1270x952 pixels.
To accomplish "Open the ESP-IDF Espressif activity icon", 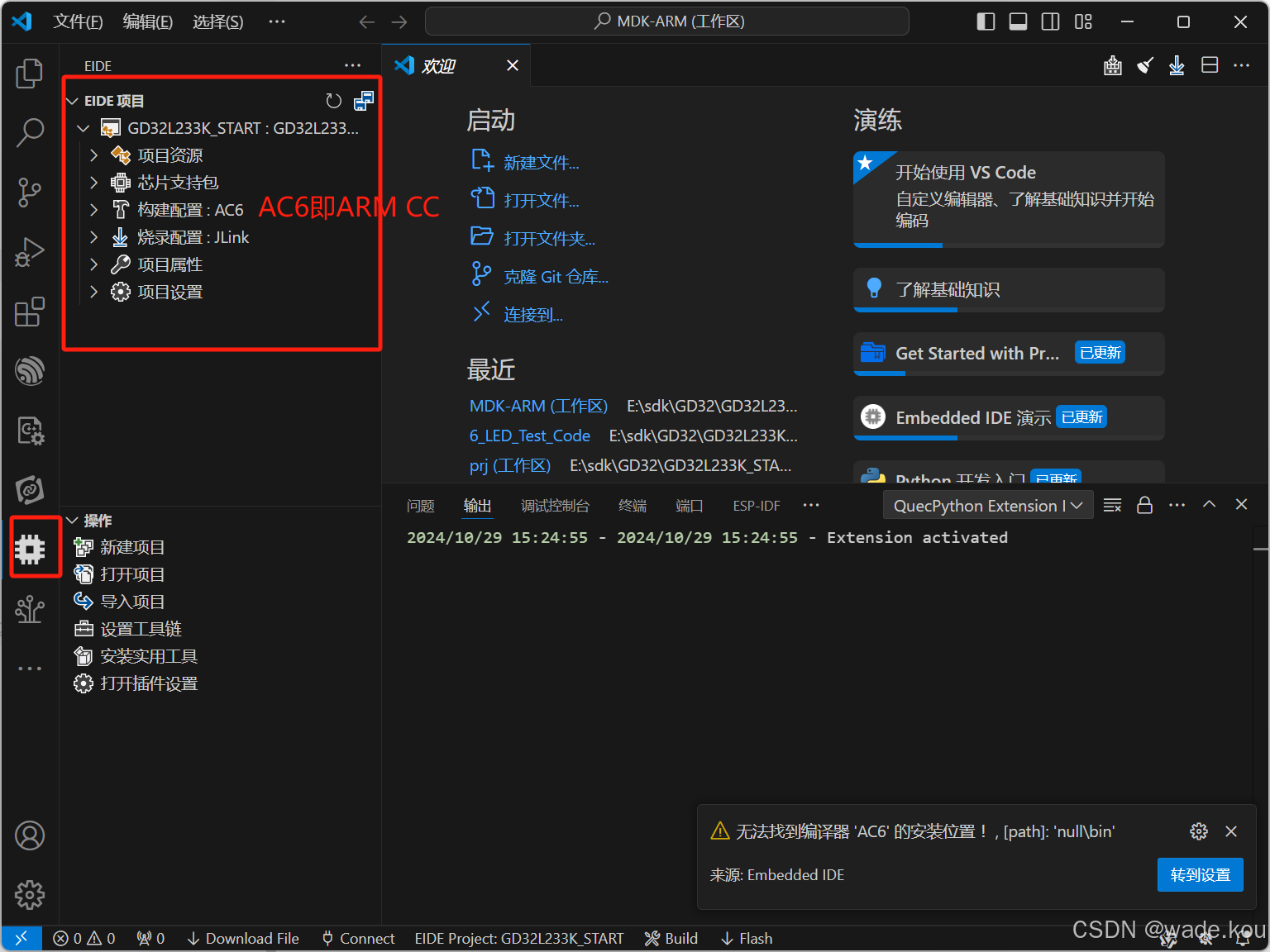I will pos(30,370).
